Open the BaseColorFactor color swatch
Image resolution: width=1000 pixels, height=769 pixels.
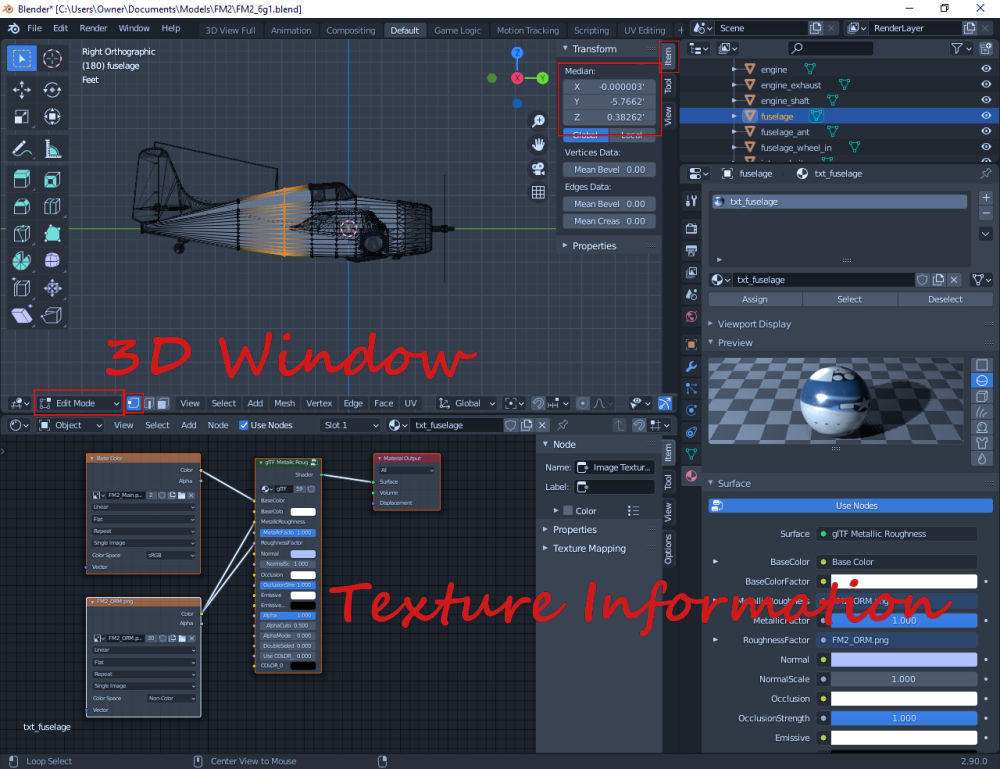pyautogui.click(x=904, y=582)
